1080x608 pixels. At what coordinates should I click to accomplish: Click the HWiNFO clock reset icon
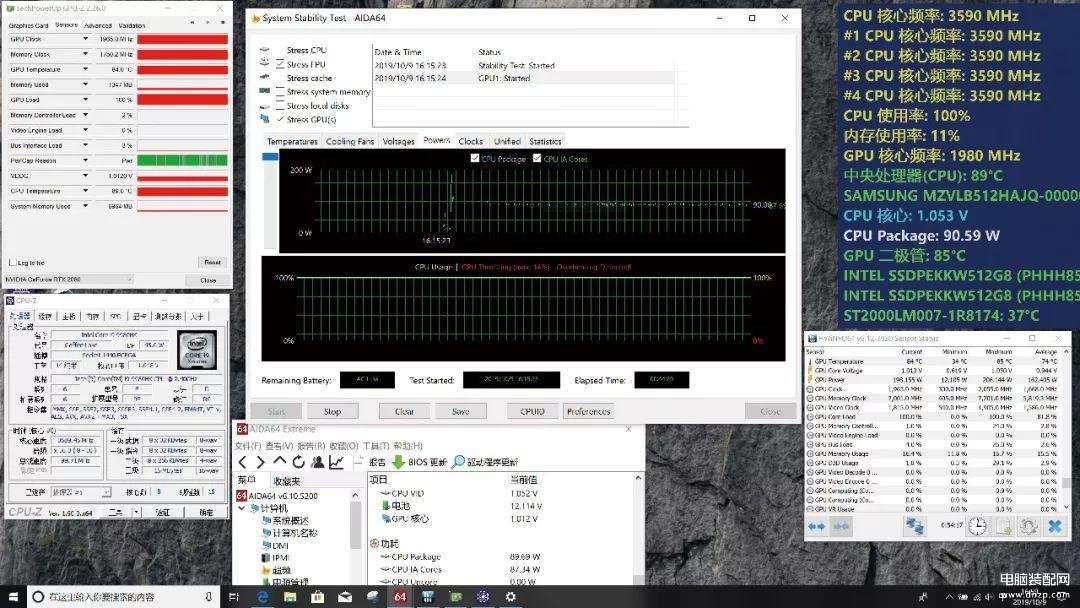[x=977, y=527]
